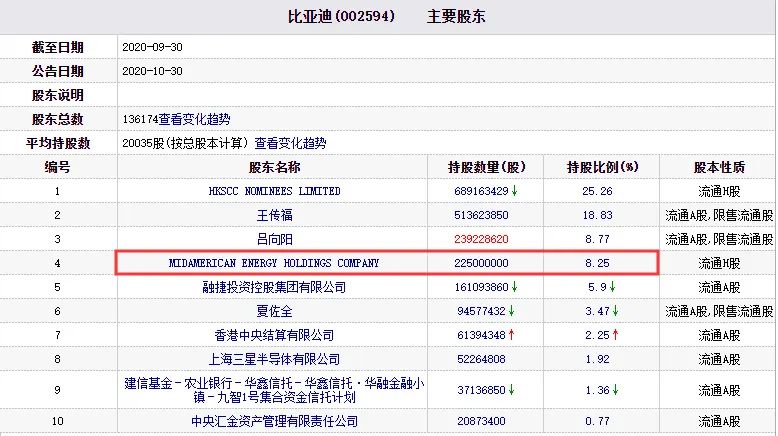Screen dimensions: 778x436
Task: Click the 持股比例(%) column header
Action: [602, 167]
